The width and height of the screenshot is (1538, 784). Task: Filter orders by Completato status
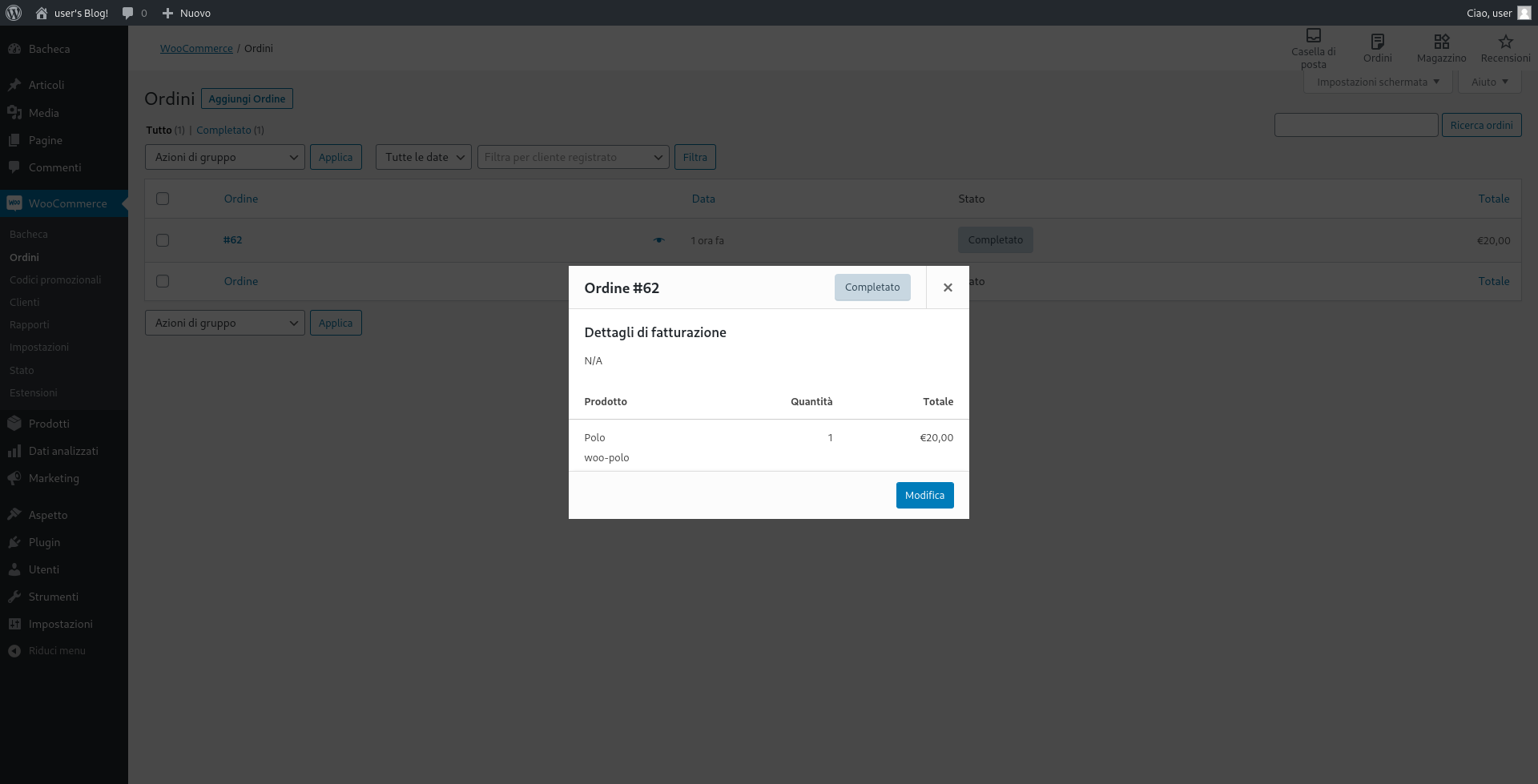tap(223, 130)
